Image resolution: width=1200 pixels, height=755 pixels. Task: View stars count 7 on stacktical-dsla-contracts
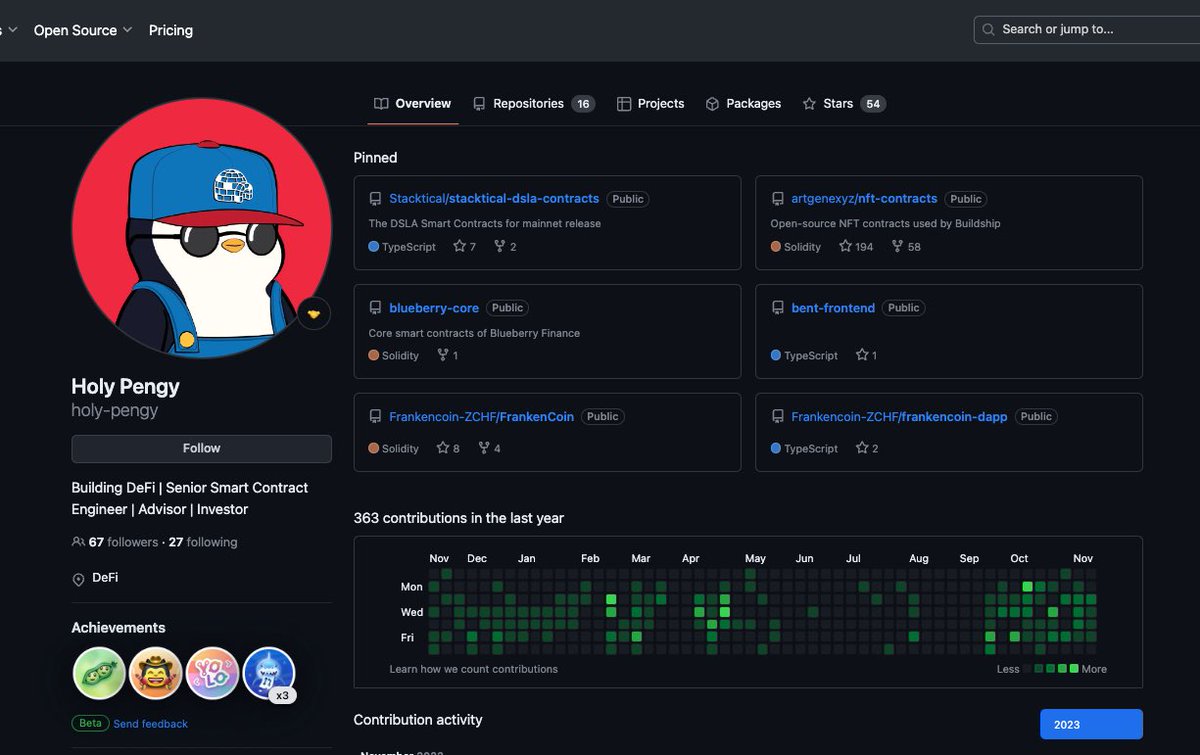click(465, 246)
